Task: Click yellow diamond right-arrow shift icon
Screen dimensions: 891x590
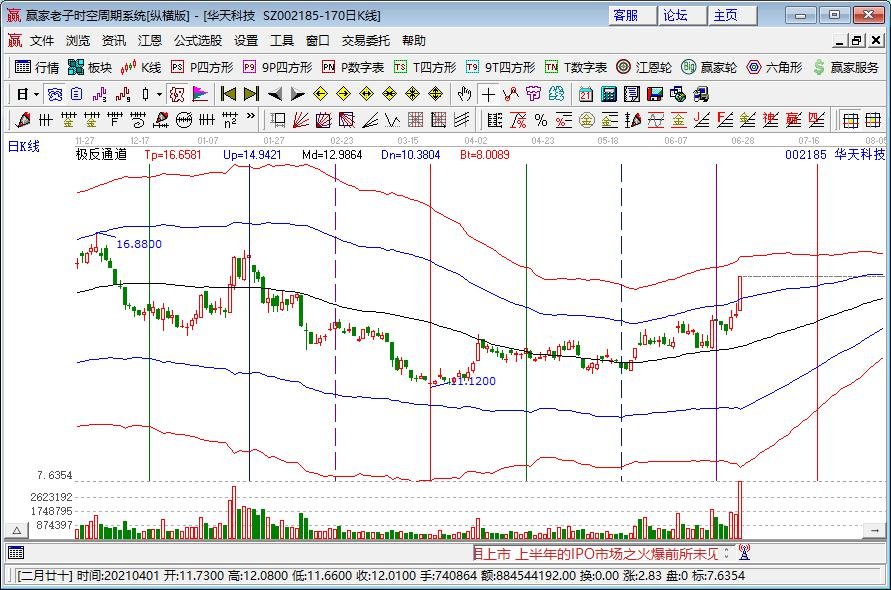Action: (343, 94)
